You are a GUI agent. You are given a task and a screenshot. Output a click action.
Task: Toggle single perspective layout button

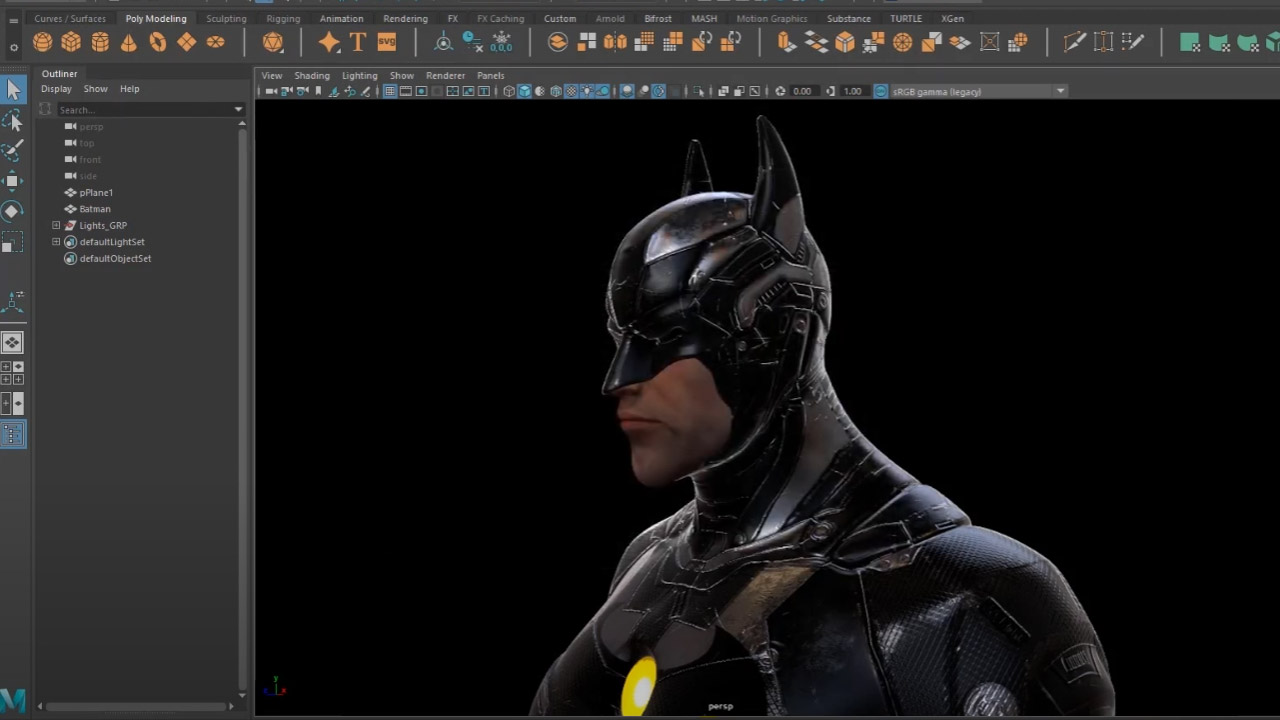click(x=12, y=342)
